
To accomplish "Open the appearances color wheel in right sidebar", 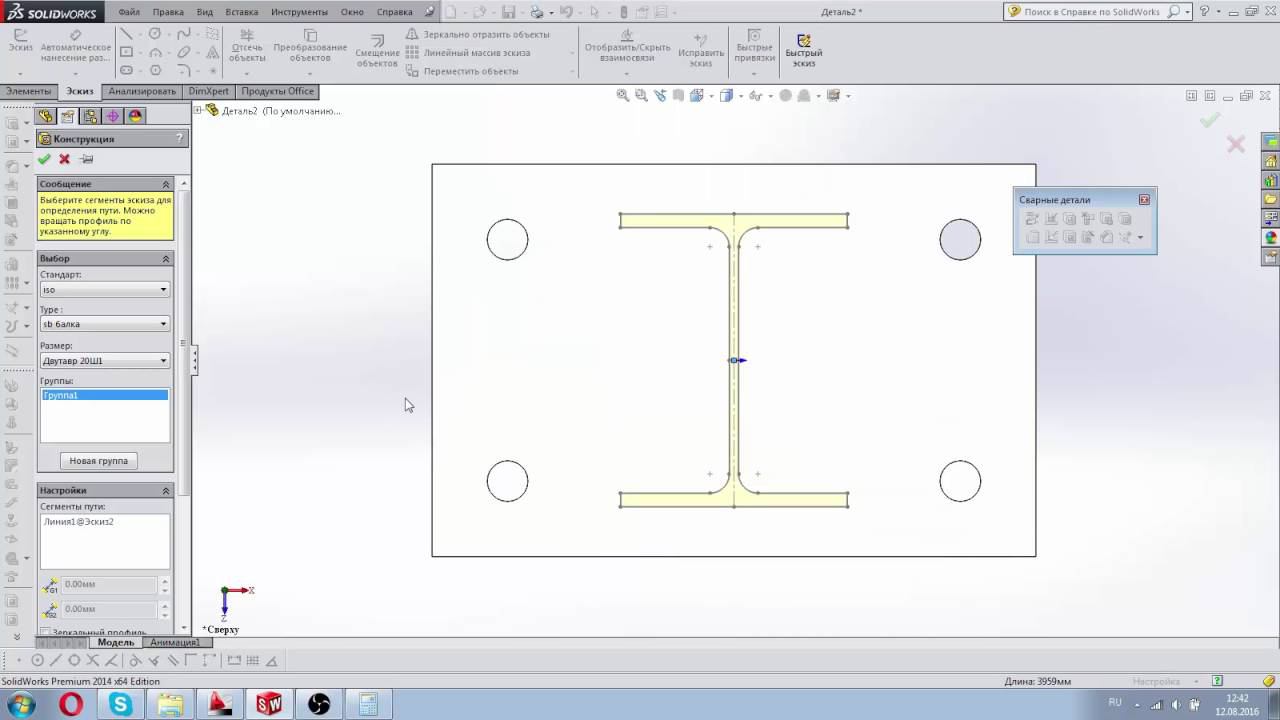I will pyautogui.click(x=1271, y=238).
